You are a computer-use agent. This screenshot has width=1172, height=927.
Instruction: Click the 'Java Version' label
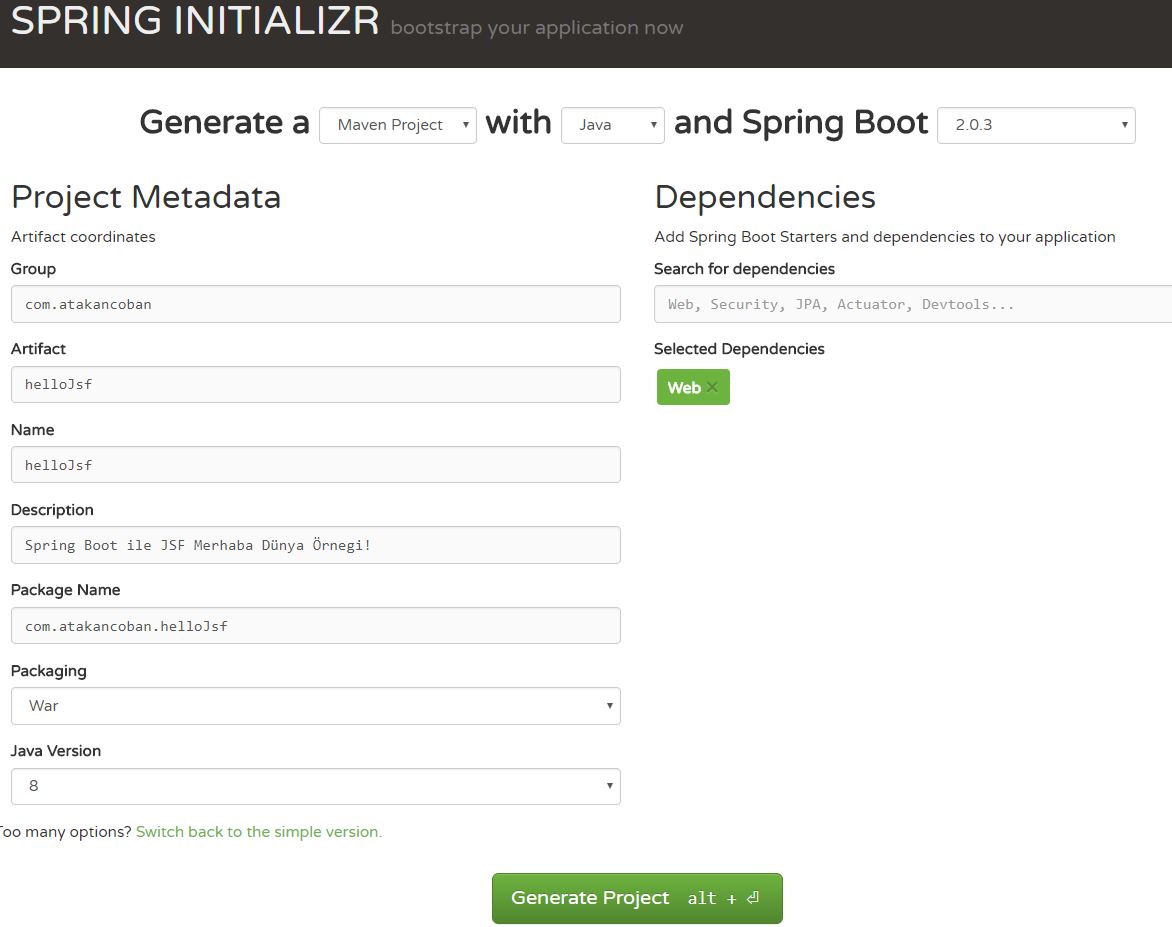pos(56,751)
